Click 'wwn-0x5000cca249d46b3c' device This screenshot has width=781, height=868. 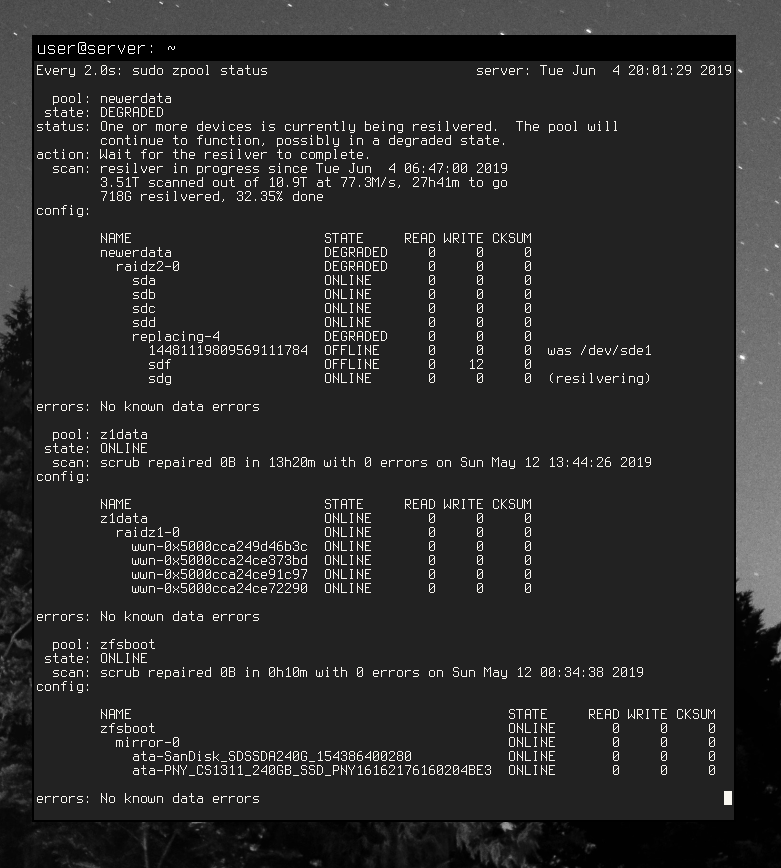[220, 546]
